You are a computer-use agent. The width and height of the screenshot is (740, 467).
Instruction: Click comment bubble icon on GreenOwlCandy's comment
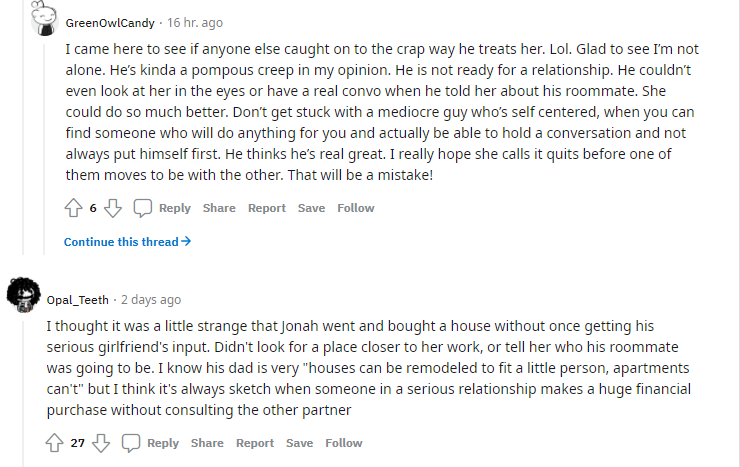pos(143,208)
